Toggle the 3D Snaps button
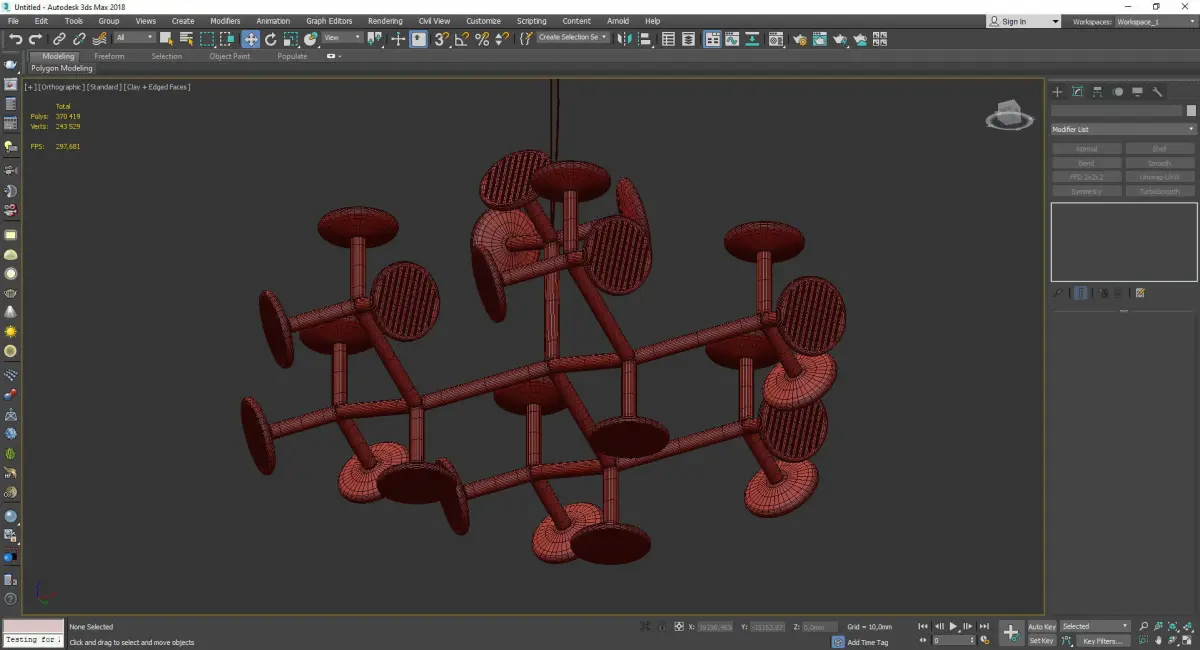Image resolution: width=1200 pixels, height=650 pixels. 442,39
